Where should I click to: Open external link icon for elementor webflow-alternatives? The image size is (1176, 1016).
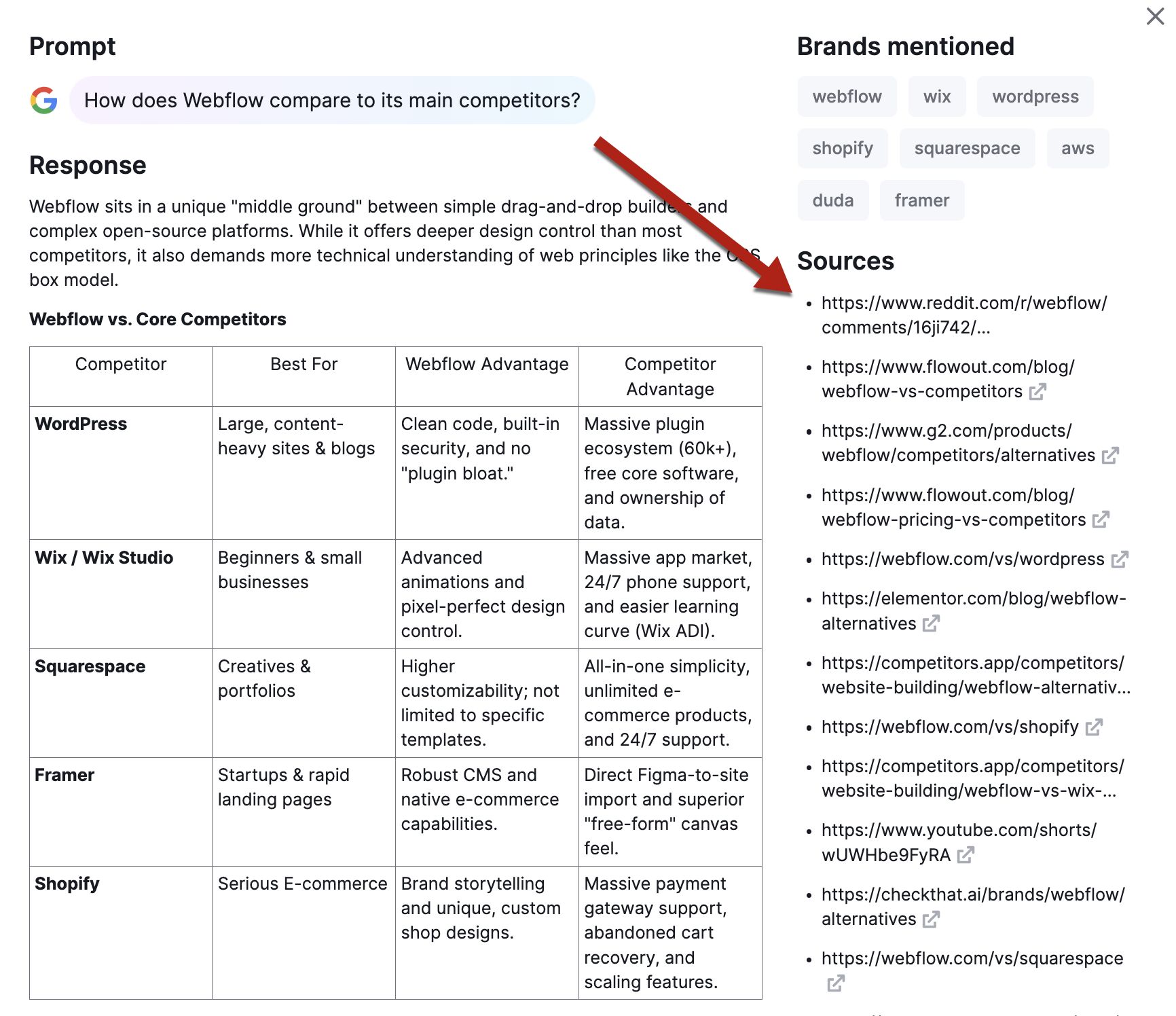[x=931, y=623]
